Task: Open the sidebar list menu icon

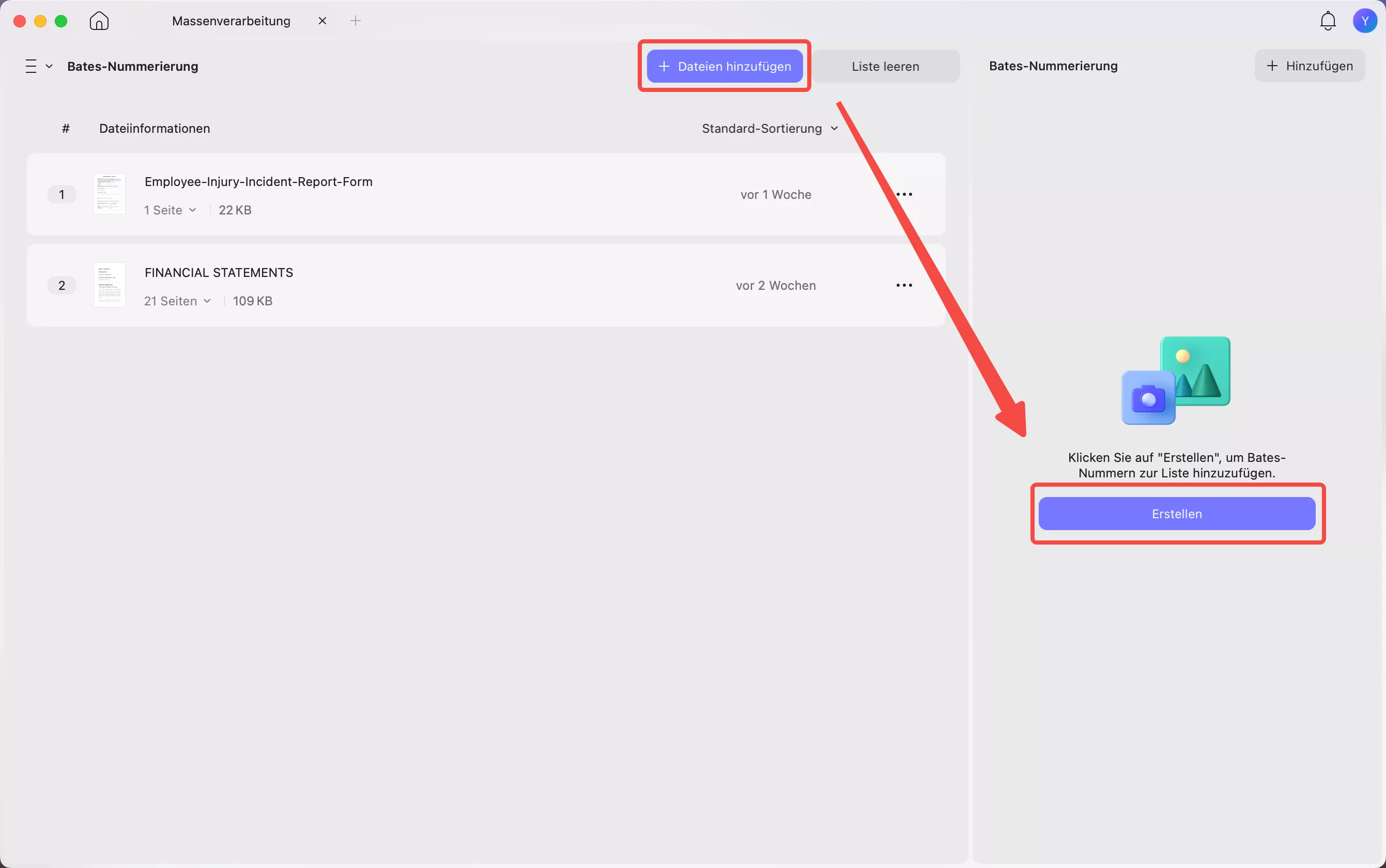Action: [x=31, y=66]
